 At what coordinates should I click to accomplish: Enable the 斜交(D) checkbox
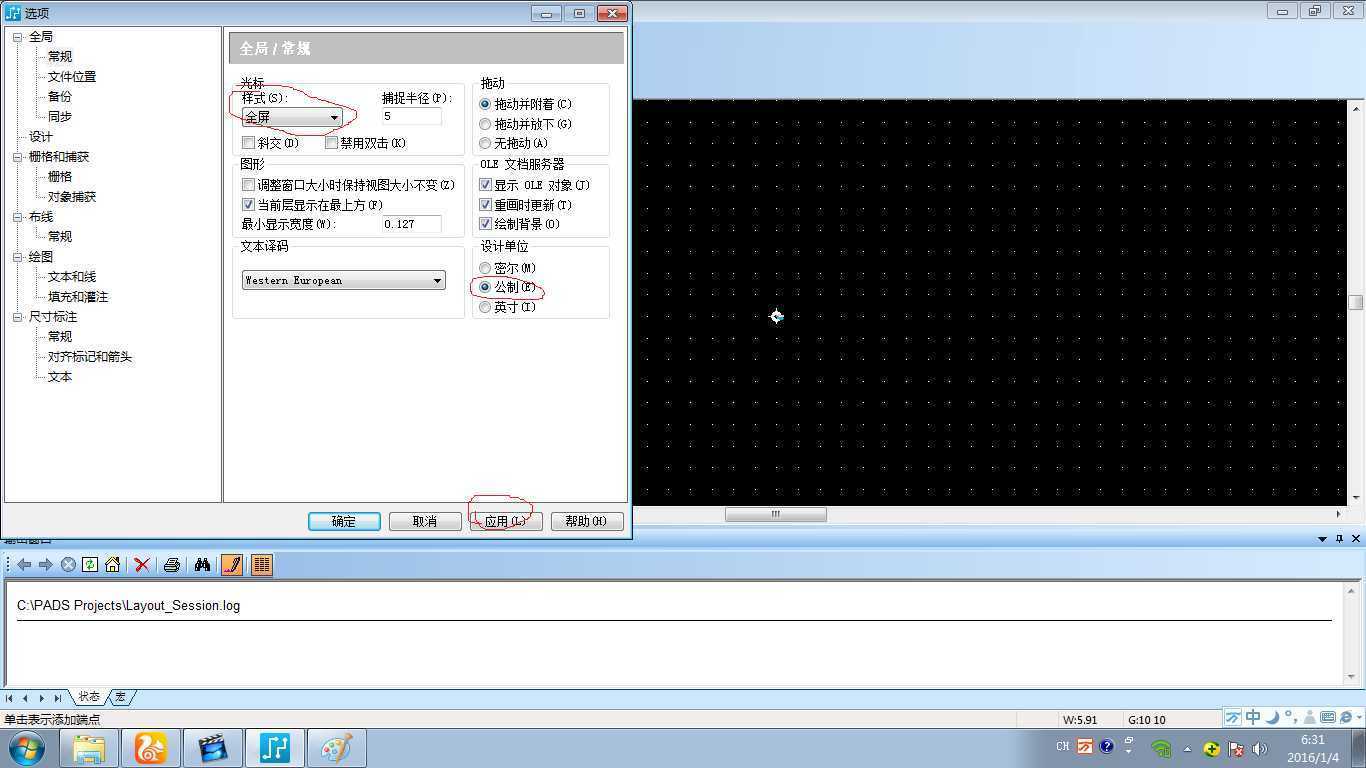[x=249, y=143]
